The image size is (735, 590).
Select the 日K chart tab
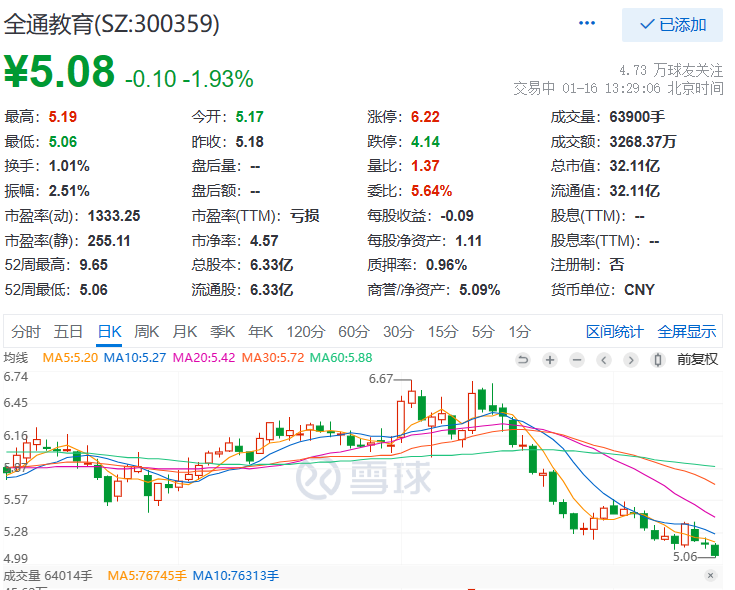click(x=109, y=332)
